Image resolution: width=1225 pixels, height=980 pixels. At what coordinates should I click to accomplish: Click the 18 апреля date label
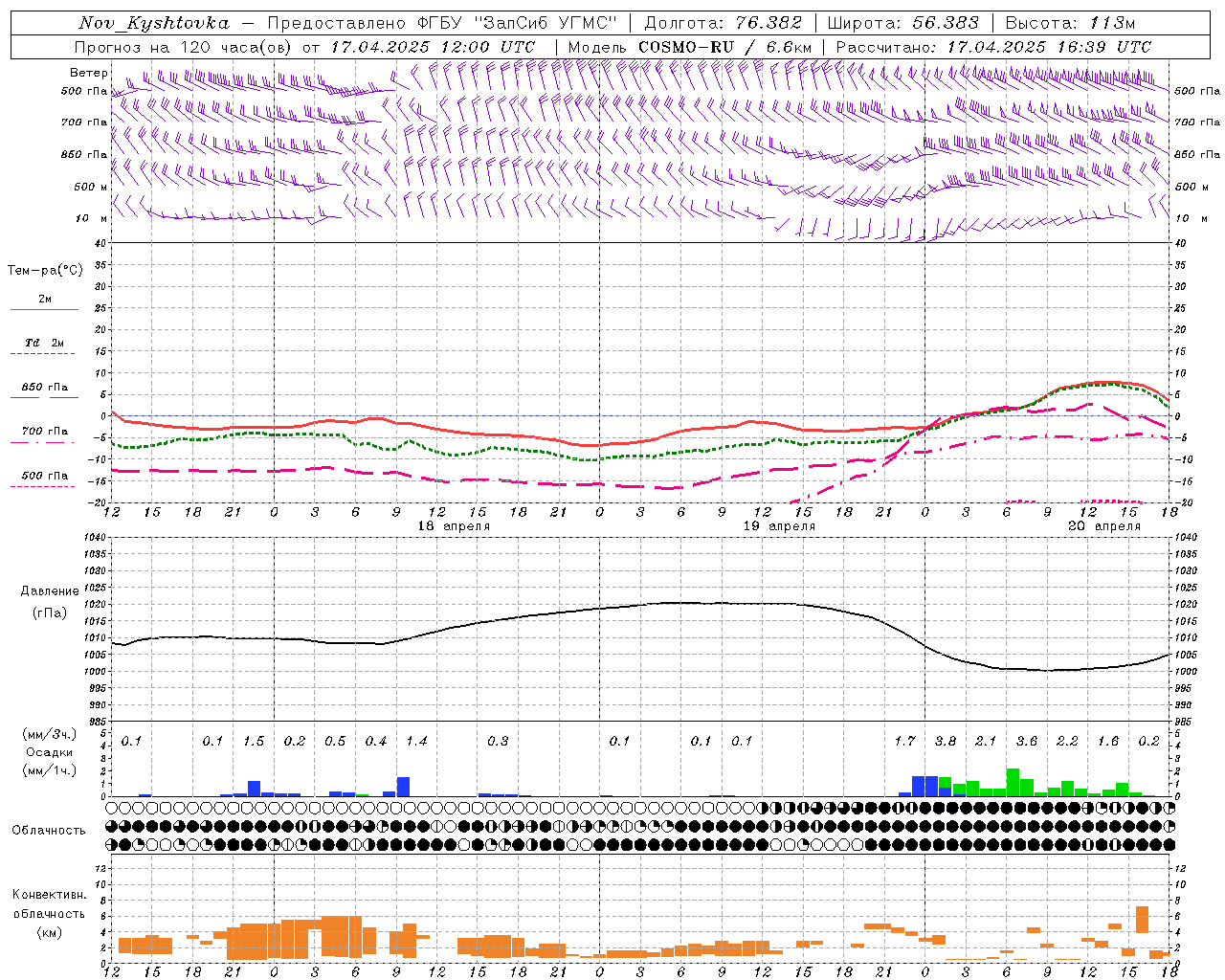454,526
